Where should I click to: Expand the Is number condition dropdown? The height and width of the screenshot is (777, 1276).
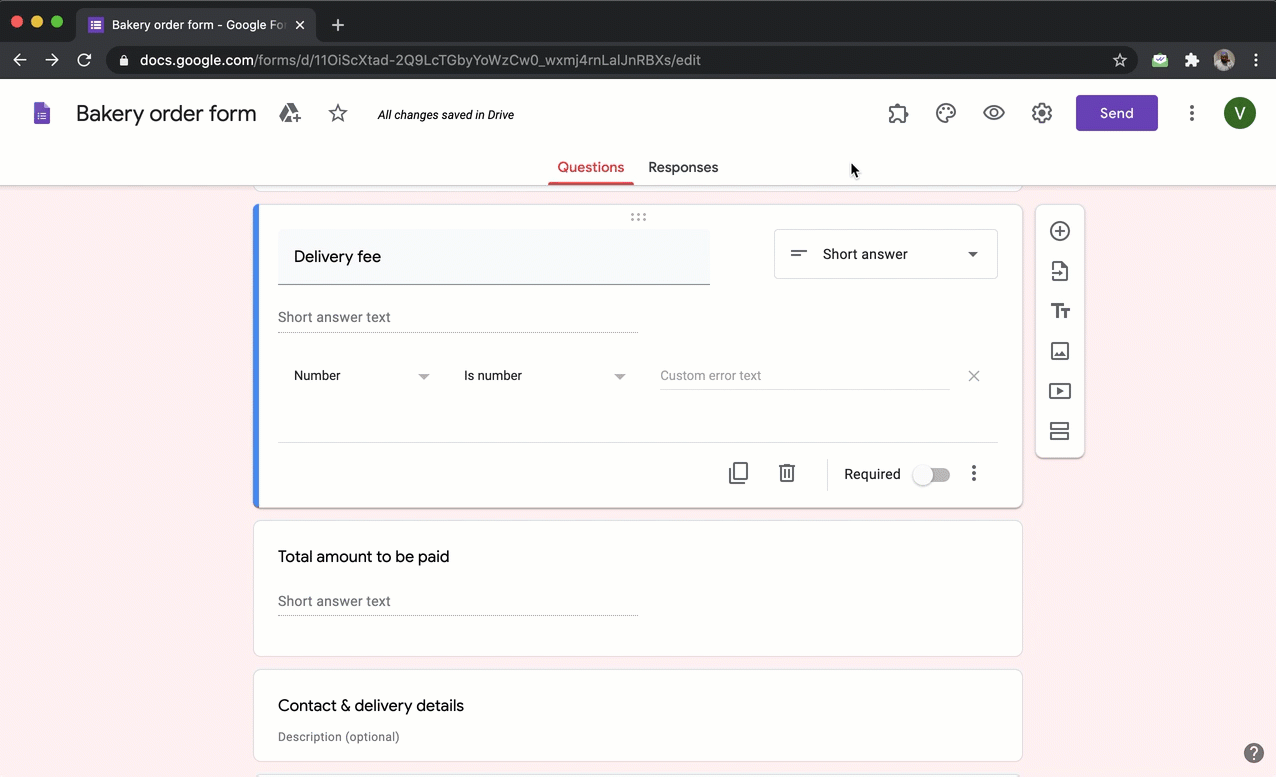546,375
